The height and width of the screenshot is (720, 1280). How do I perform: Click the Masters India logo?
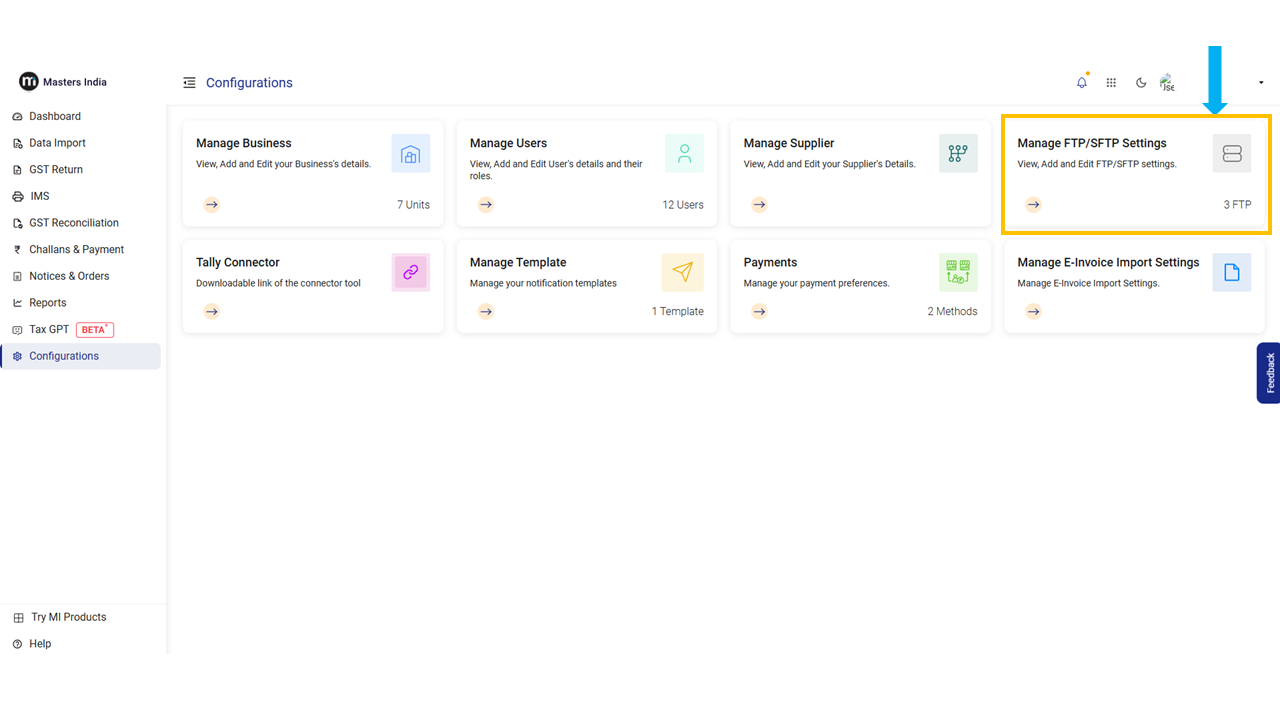point(63,82)
